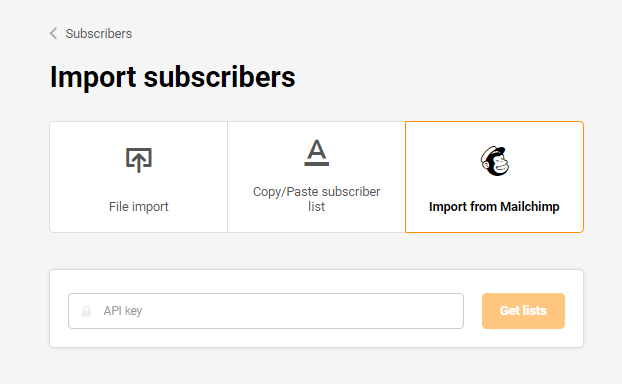Screen dimensions: 622x384
Task: Click the File import upload arrow icon
Action: point(139,160)
